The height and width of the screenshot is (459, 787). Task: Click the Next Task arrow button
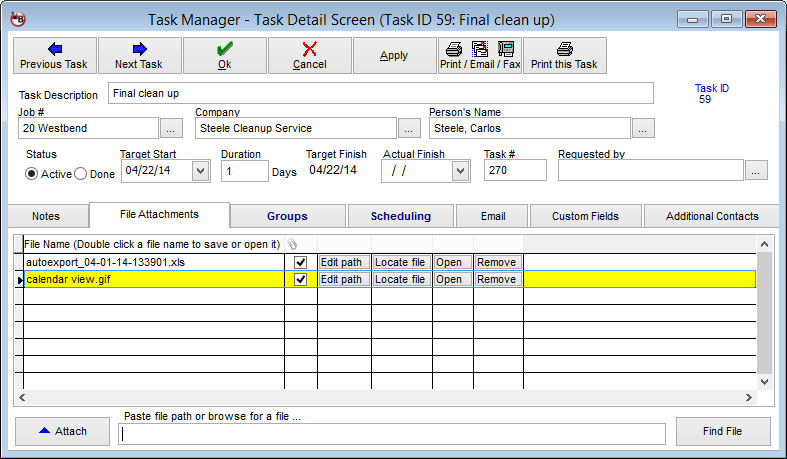click(140, 55)
